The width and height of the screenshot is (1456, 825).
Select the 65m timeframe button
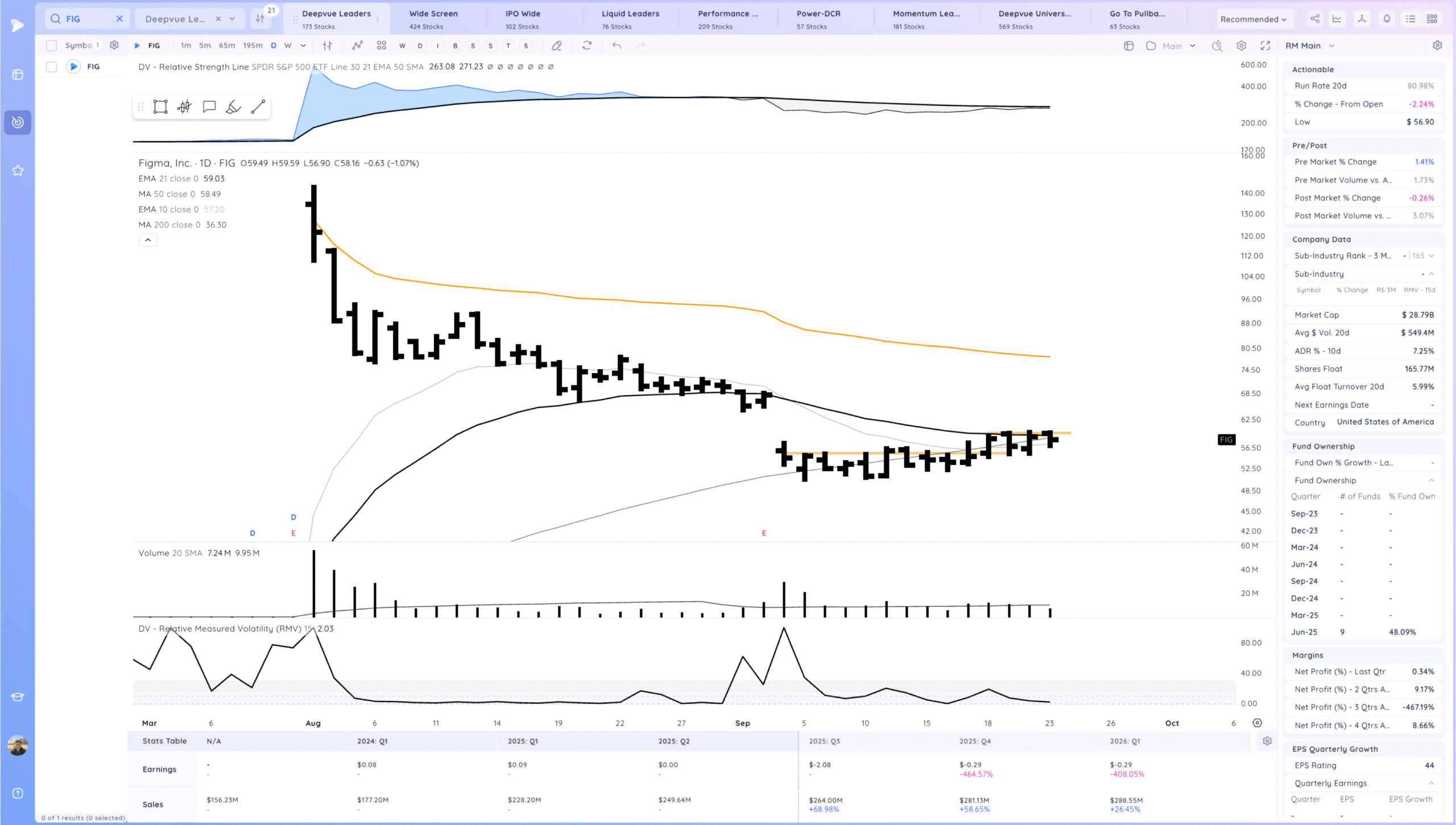click(x=227, y=46)
